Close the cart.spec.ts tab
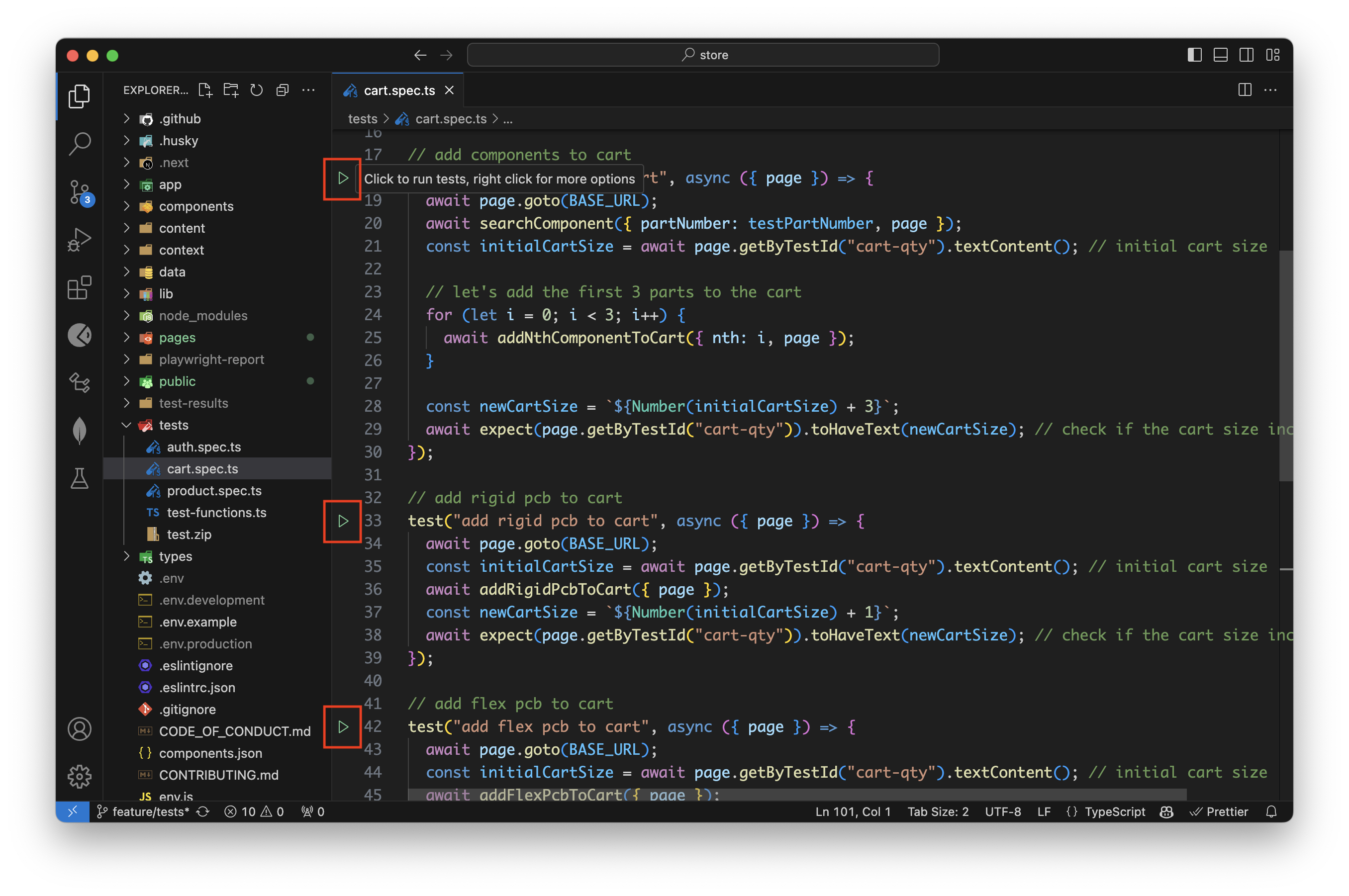The width and height of the screenshot is (1349, 896). (449, 90)
